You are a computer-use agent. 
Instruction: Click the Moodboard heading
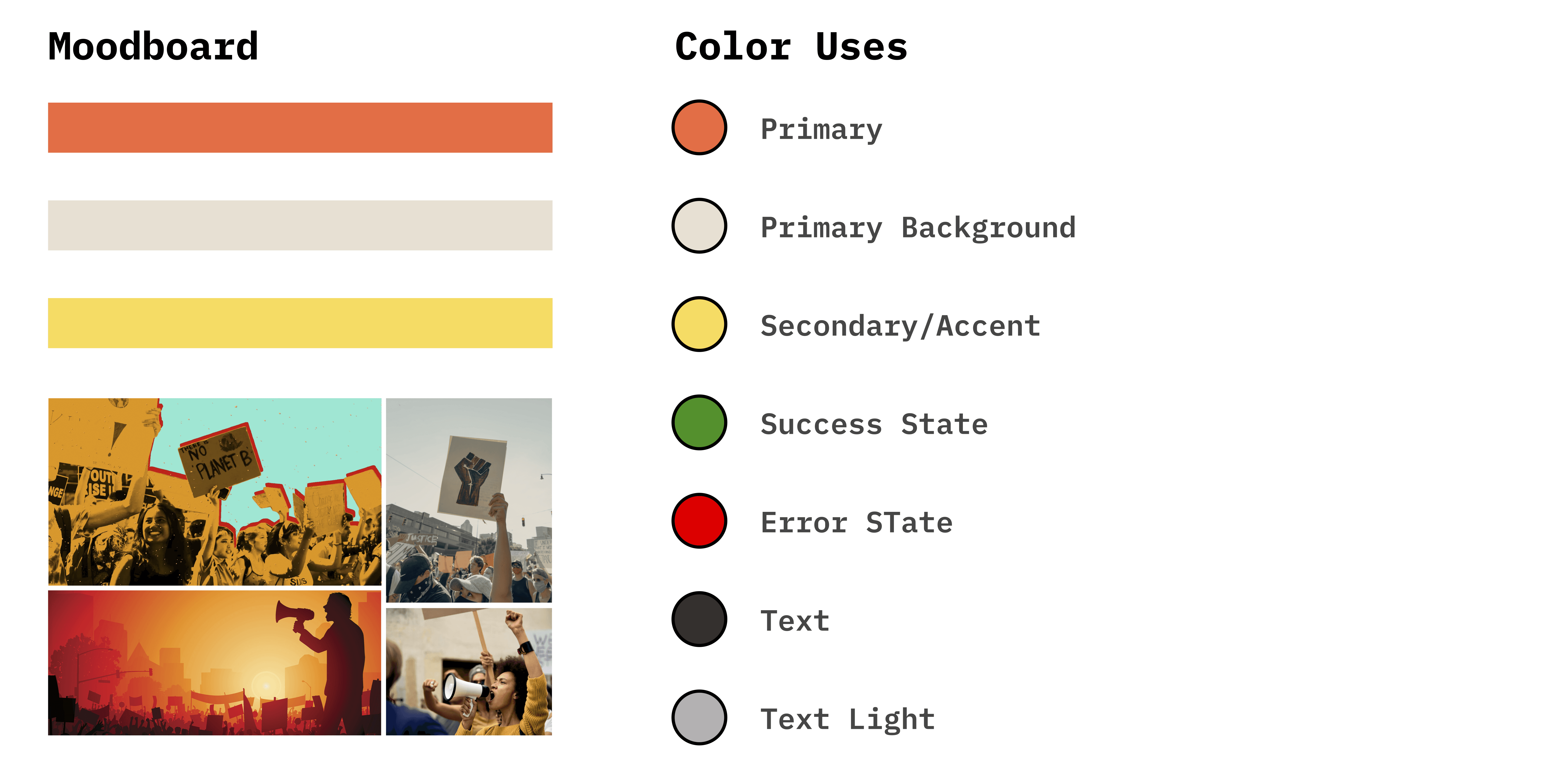(153, 47)
